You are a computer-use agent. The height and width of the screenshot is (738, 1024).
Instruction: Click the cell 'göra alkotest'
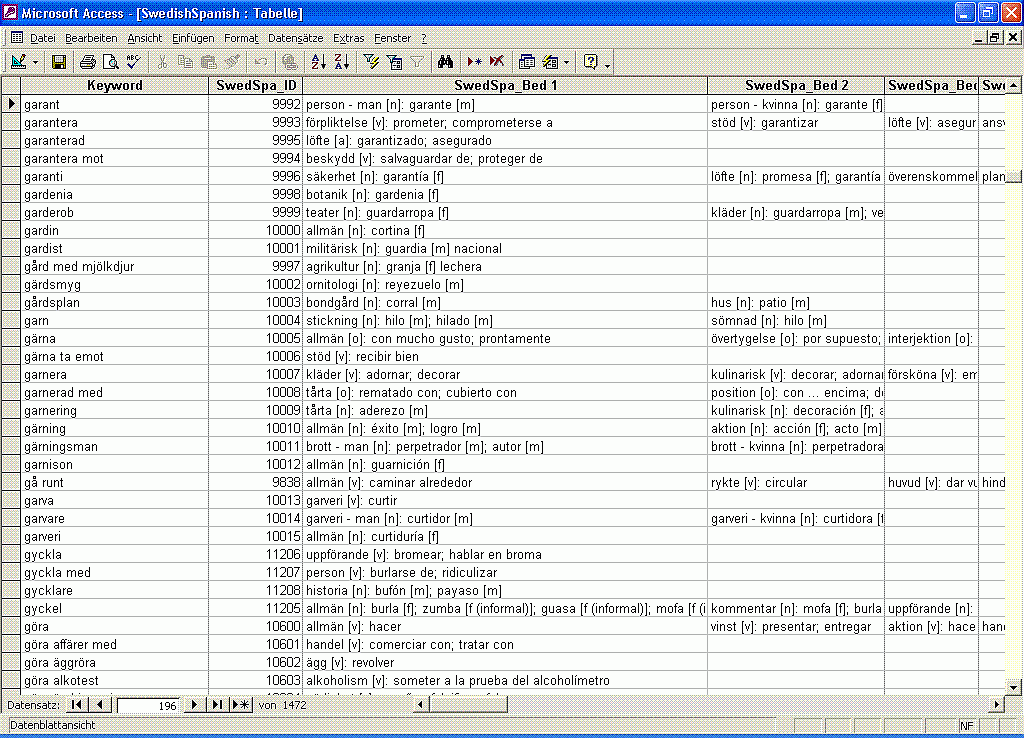(115, 680)
